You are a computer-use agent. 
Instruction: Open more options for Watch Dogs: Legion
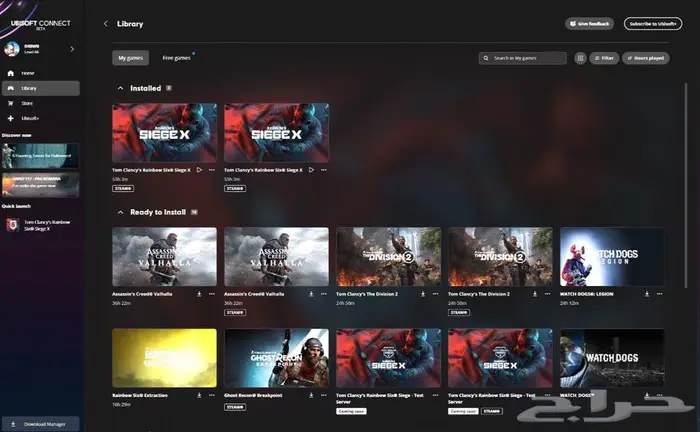point(659,295)
